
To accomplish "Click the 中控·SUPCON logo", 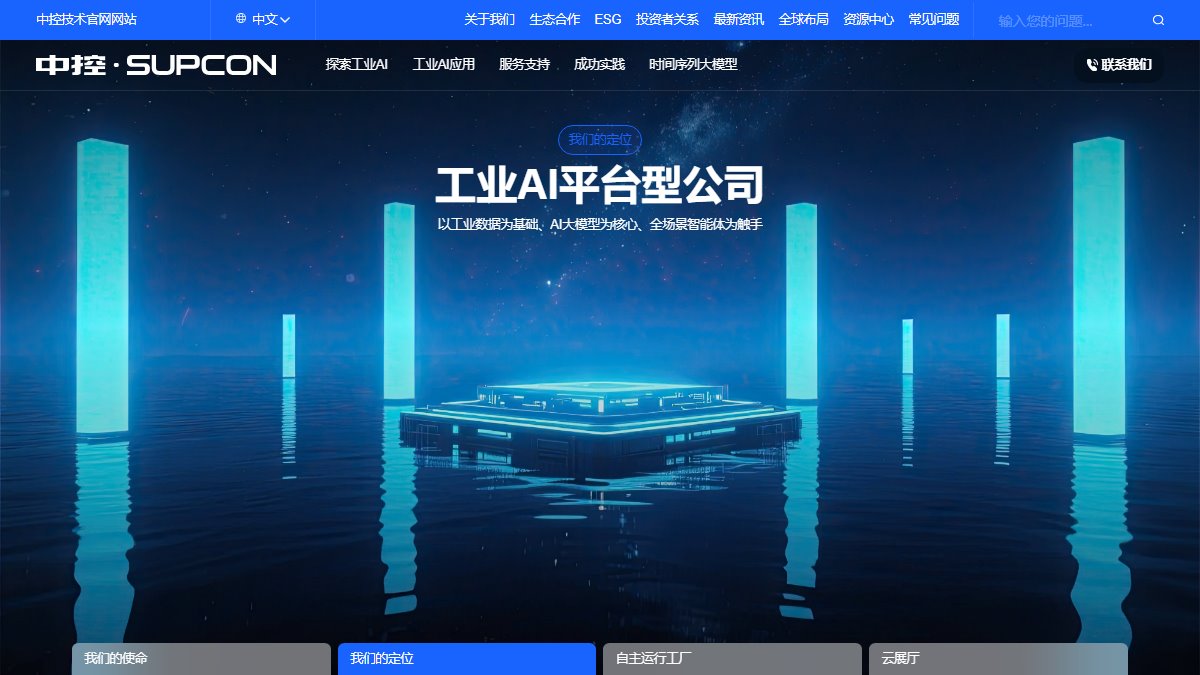I will tap(156, 65).
